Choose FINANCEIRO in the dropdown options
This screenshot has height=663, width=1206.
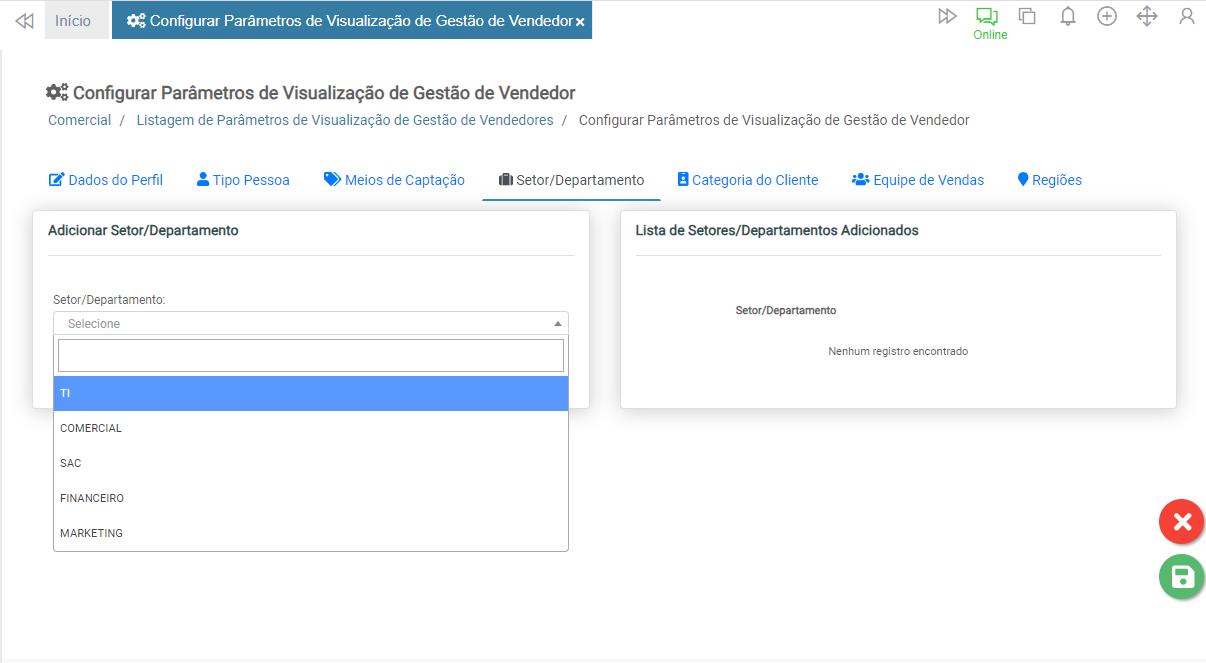tap(310, 498)
